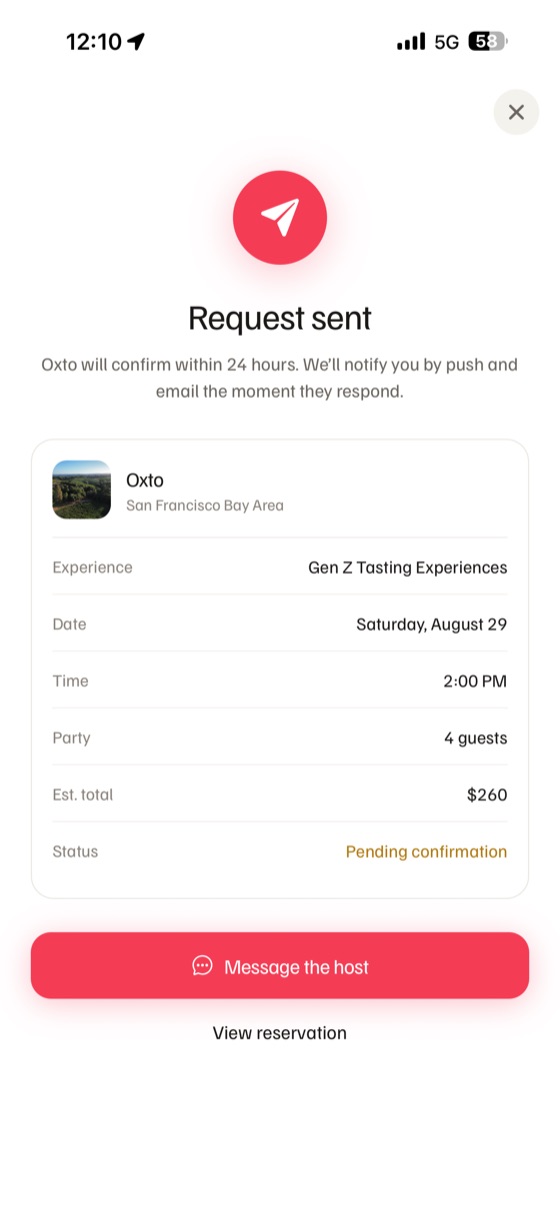This screenshot has width=560, height=1216.
Task: Open the Oxto vineyard thumbnail
Action: [x=81, y=490]
